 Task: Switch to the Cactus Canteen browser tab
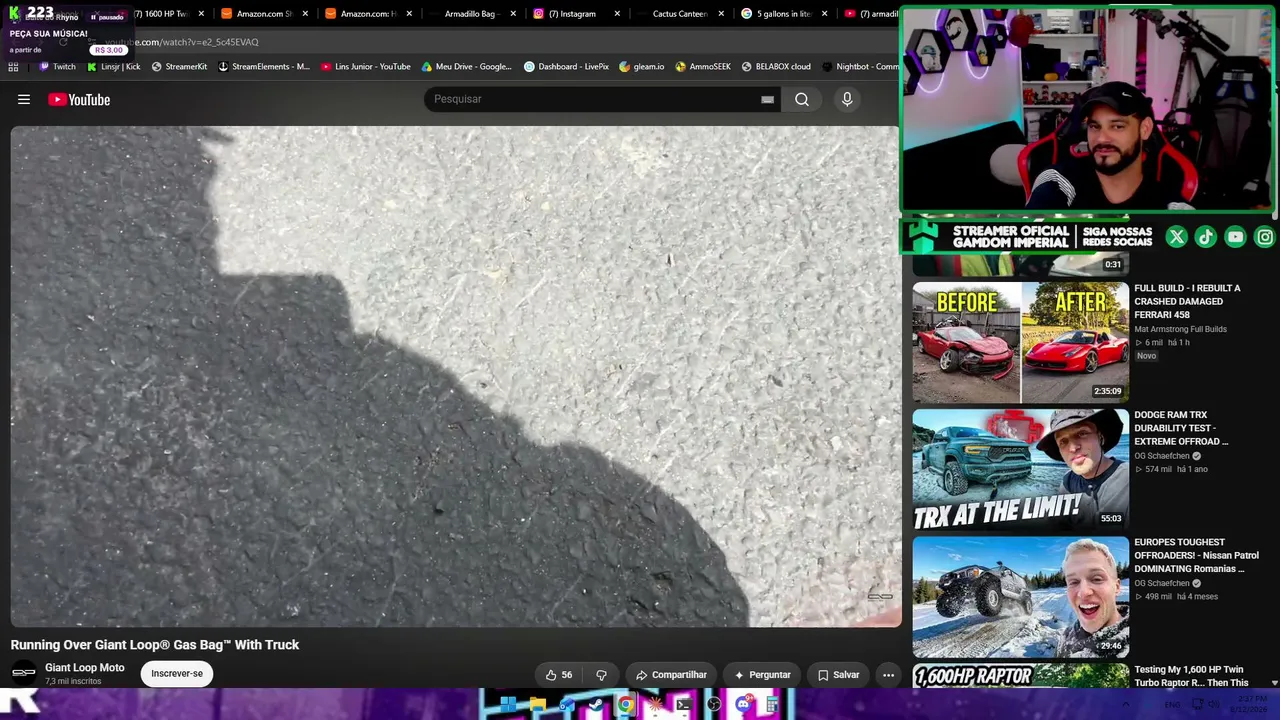click(x=680, y=14)
